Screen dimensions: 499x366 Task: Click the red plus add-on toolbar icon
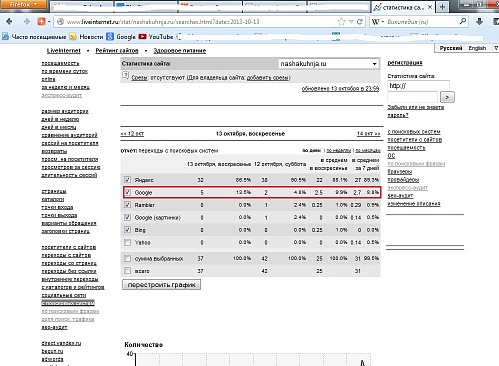[41, 22]
